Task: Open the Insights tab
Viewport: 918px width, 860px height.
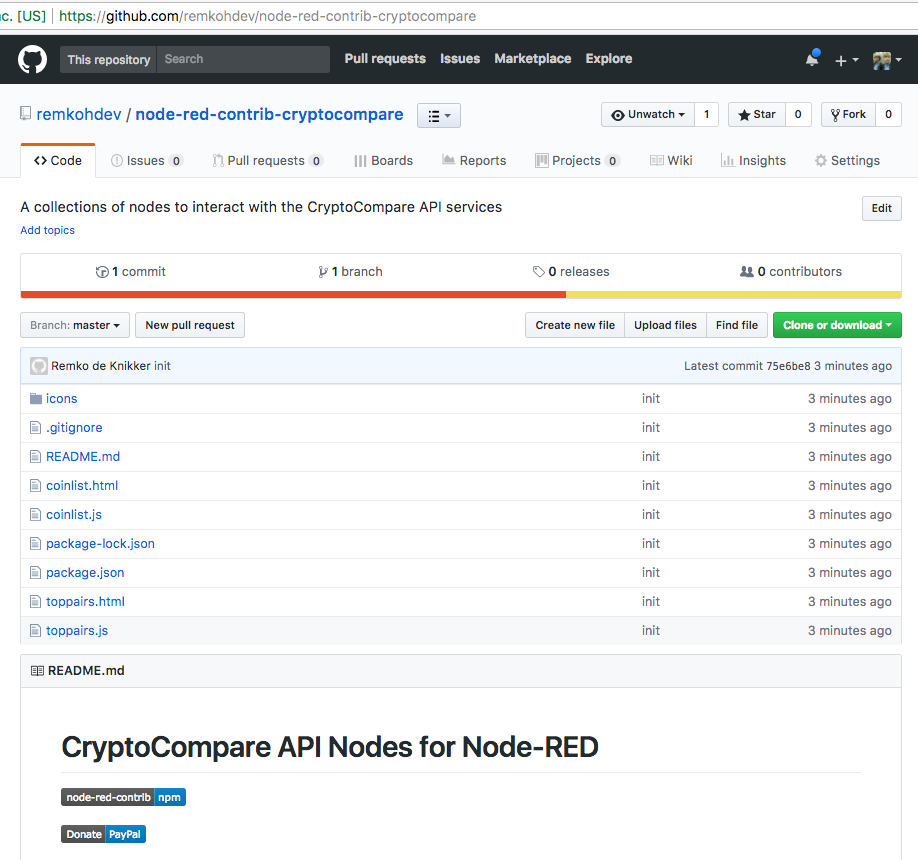Action: pyautogui.click(x=753, y=160)
